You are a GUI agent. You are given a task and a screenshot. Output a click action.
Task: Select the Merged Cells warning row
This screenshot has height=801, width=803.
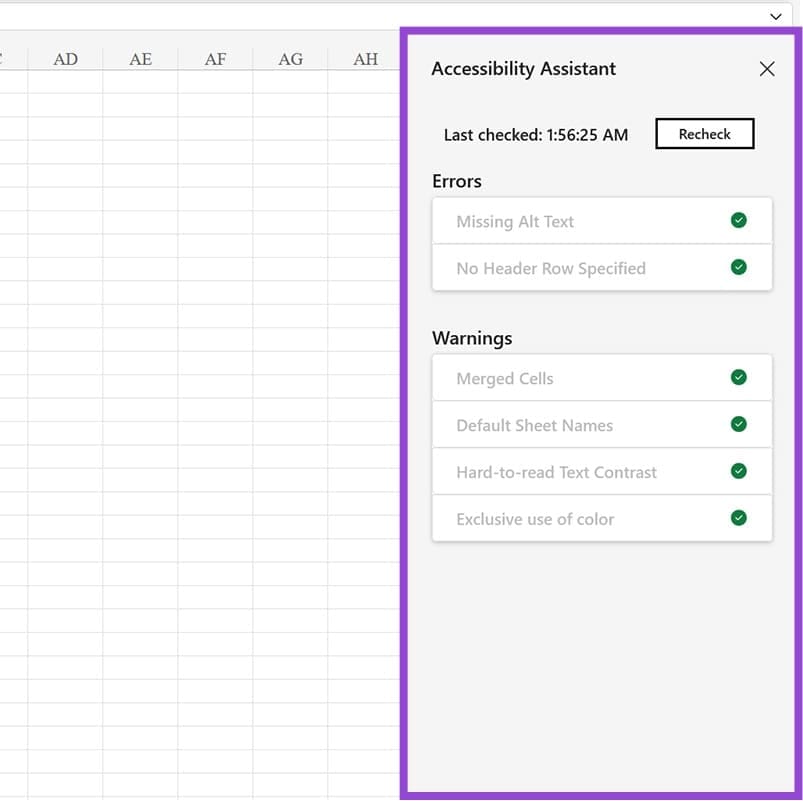[x=602, y=378]
